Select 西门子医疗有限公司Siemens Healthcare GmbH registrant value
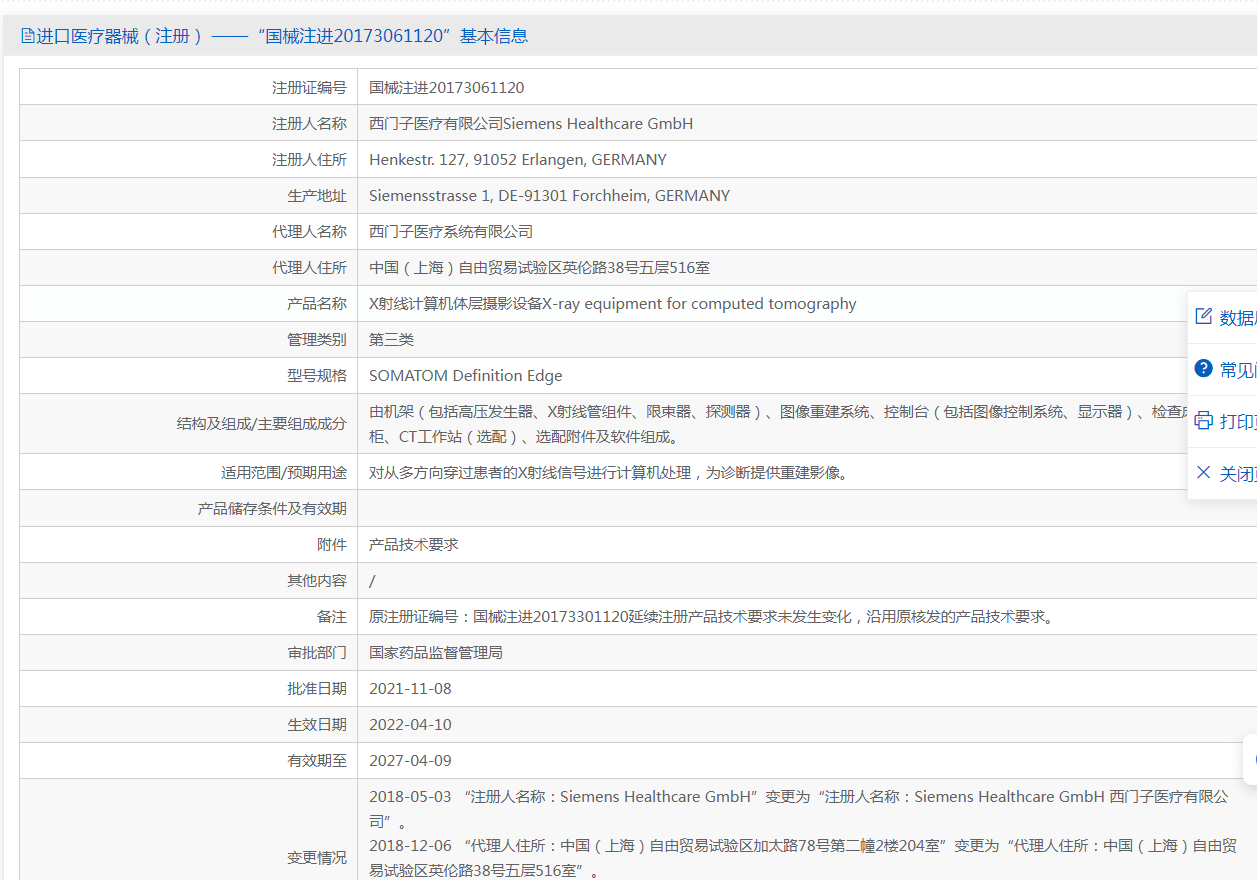This screenshot has height=880, width=1257. click(x=531, y=124)
